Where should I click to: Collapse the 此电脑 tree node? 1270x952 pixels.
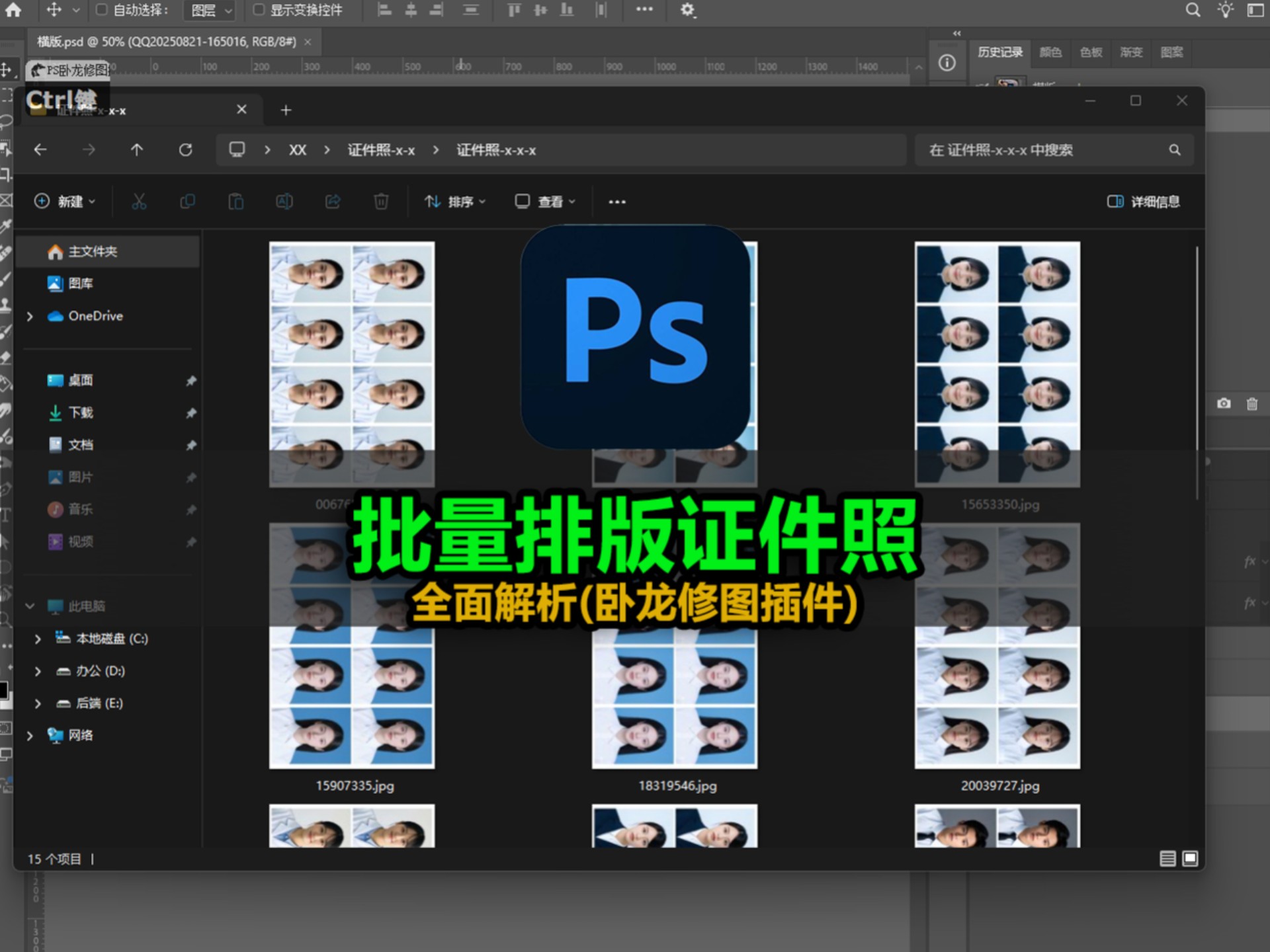tap(30, 606)
